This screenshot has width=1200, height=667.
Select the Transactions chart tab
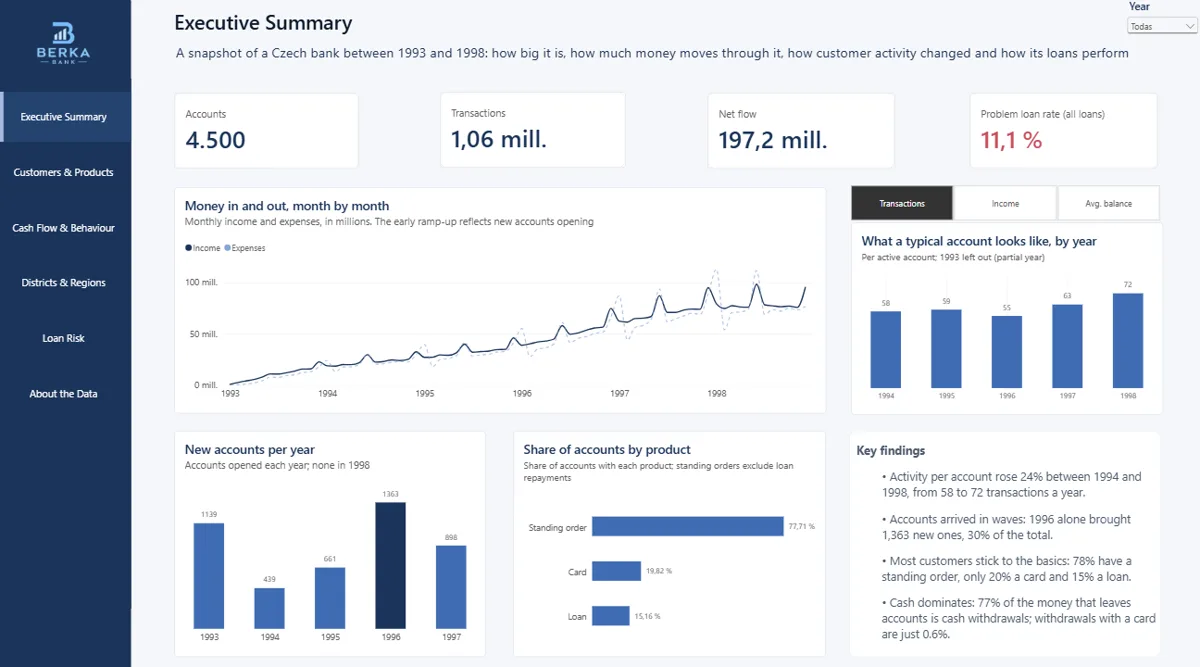pyautogui.click(x=902, y=203)
